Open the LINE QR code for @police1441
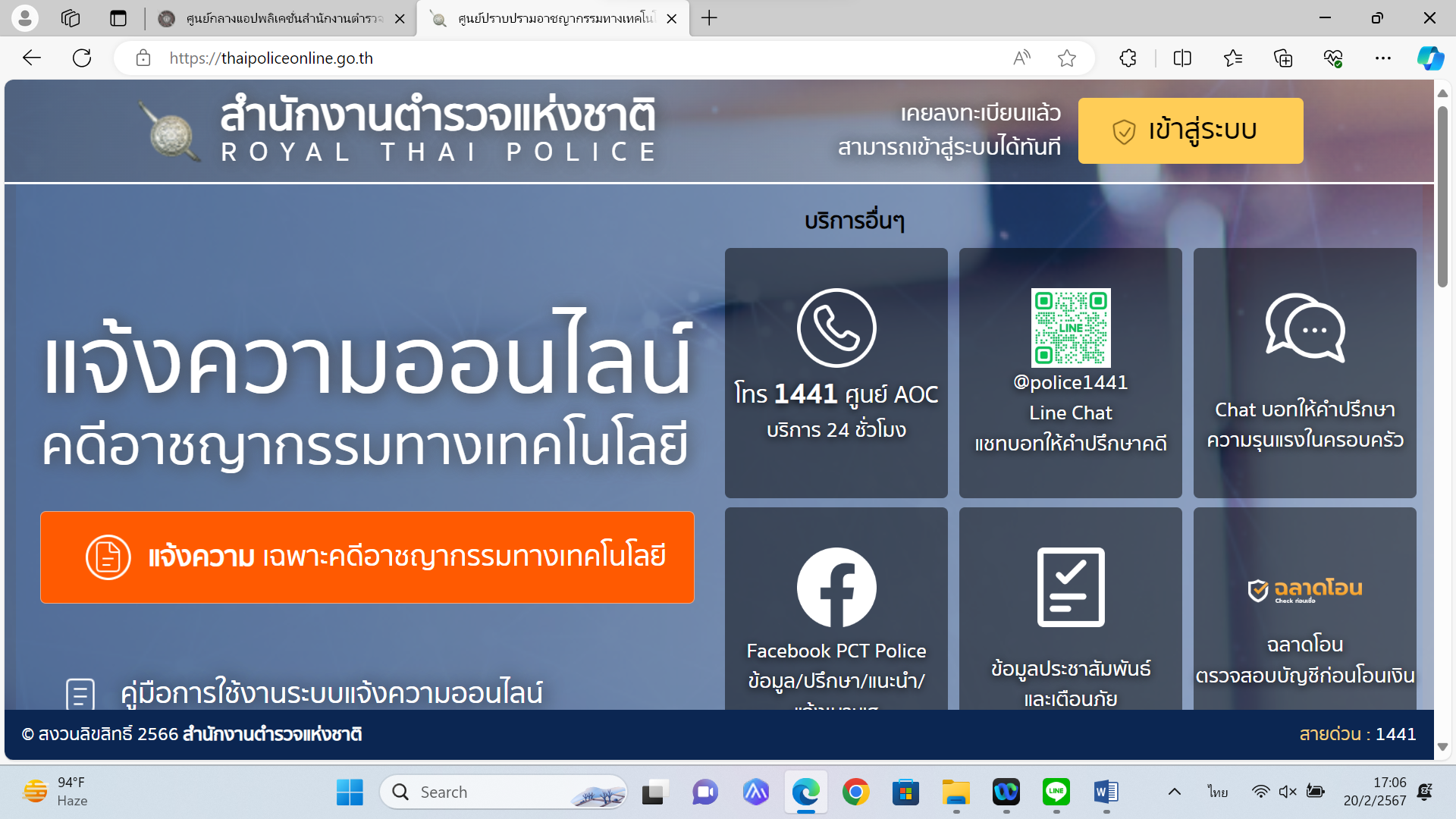Image resolution: width=1456 pixels, height=819 pixels. (x=1070, y=328)
